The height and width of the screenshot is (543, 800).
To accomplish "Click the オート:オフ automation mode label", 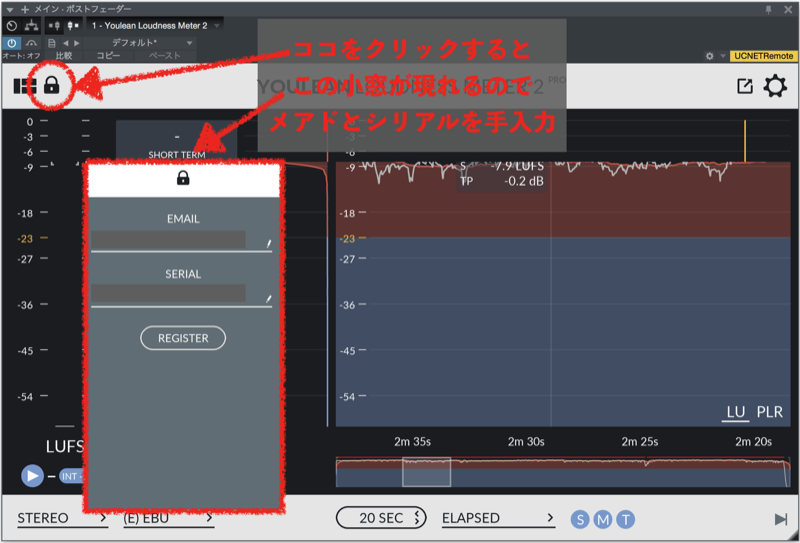I will [x=22, y=56].
